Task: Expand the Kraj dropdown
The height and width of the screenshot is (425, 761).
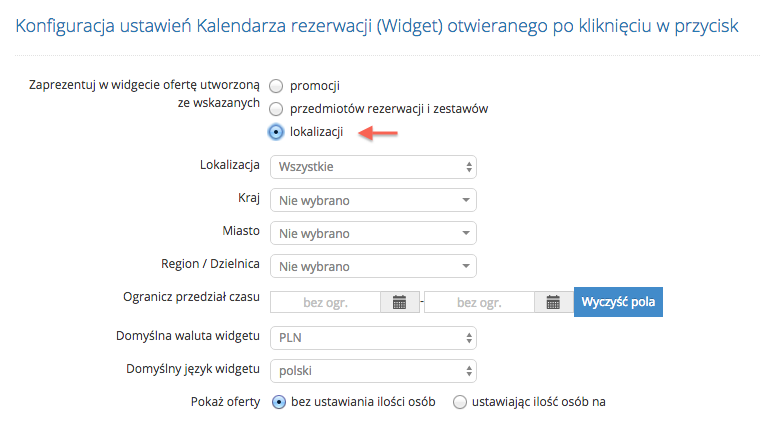Action: pyautogui.click(x=373, y=200)
